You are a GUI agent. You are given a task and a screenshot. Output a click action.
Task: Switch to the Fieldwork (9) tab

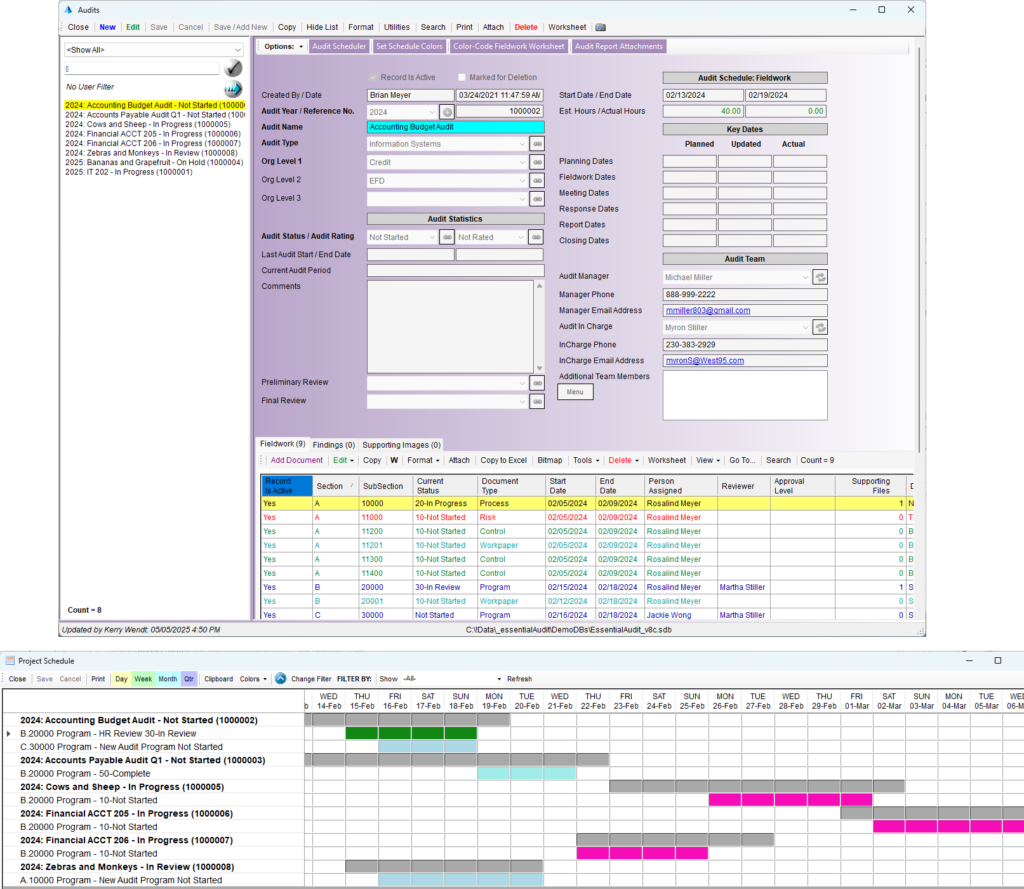[283, 444]
